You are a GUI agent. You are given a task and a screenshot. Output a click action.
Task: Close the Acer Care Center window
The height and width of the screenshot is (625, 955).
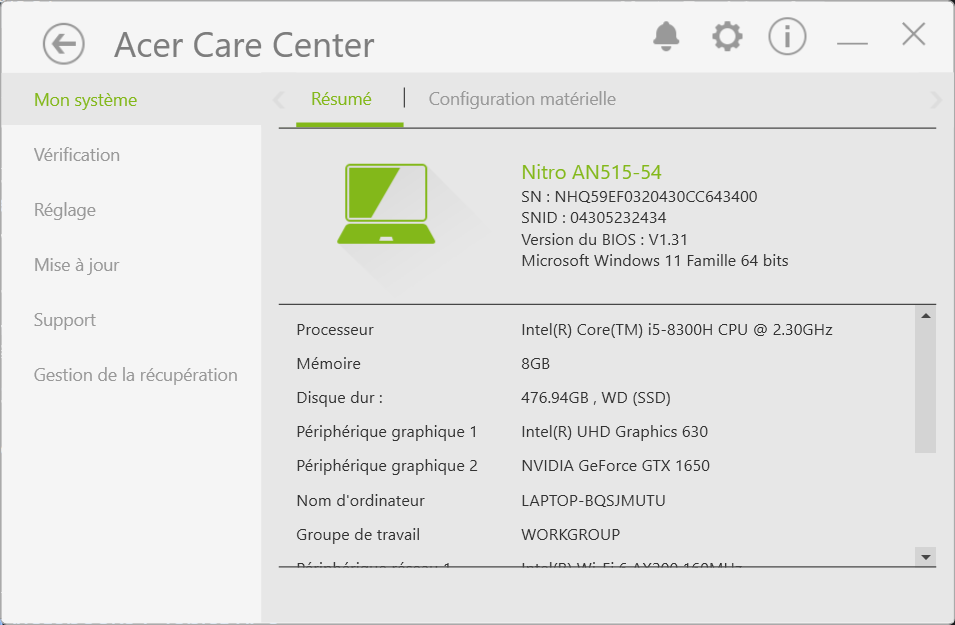(914, 34)
